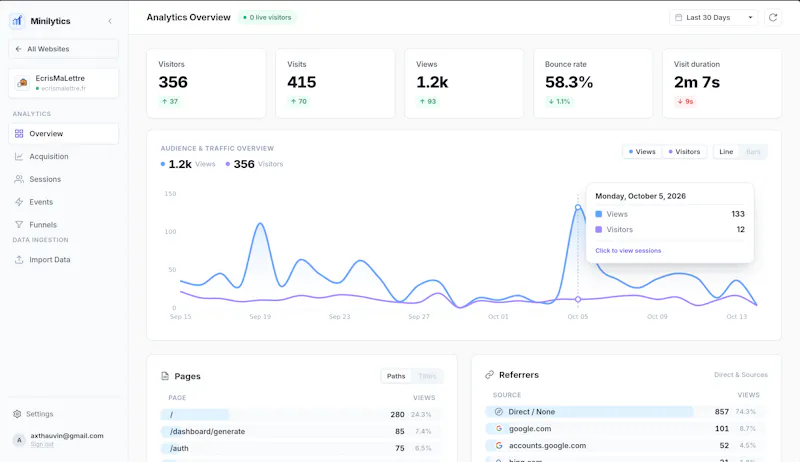Click the Visitors 356 stat card
Image resolution: width=800 pixels, height=462 pixels.
coord(206,84)
